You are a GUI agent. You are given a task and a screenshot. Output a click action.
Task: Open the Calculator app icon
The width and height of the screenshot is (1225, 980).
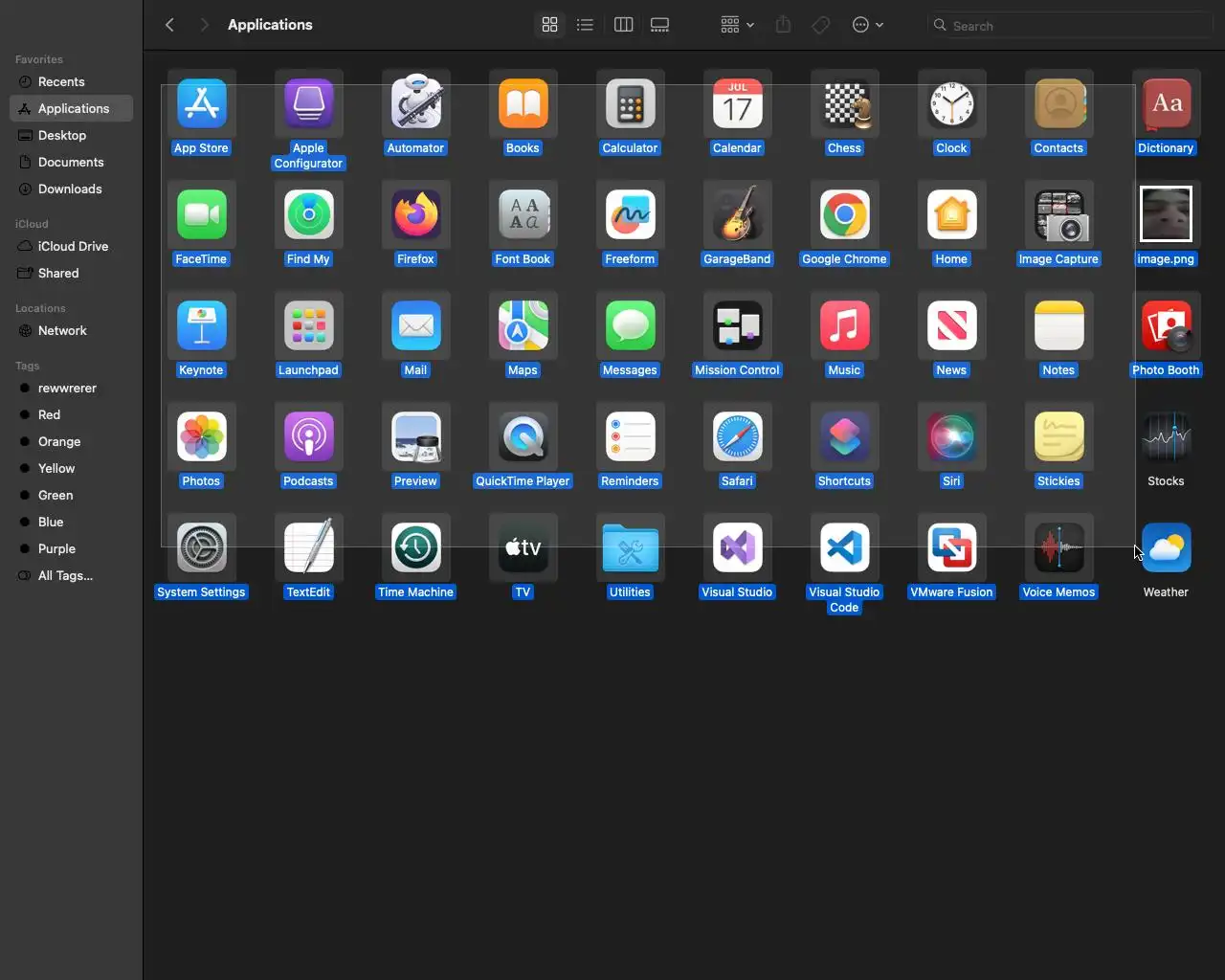coord(630,103)
